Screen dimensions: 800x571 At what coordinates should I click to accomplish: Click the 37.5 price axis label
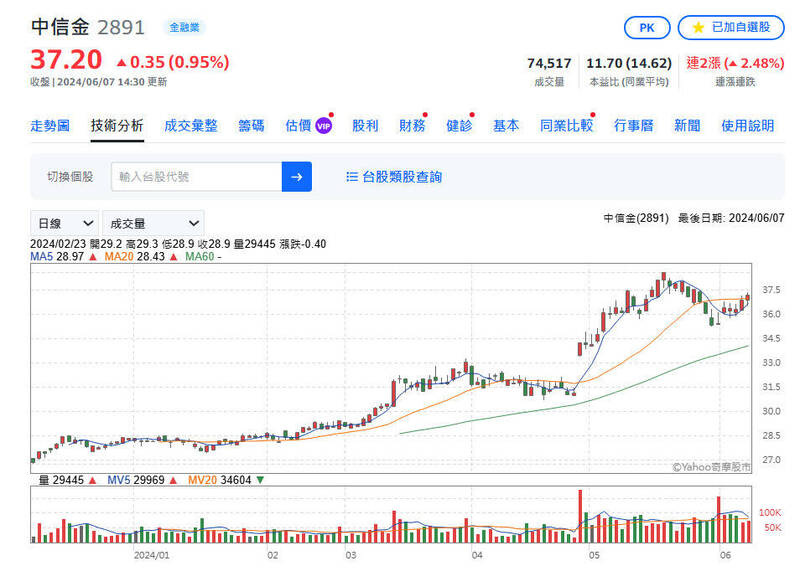pyautogui.click(x=771, y=290)
